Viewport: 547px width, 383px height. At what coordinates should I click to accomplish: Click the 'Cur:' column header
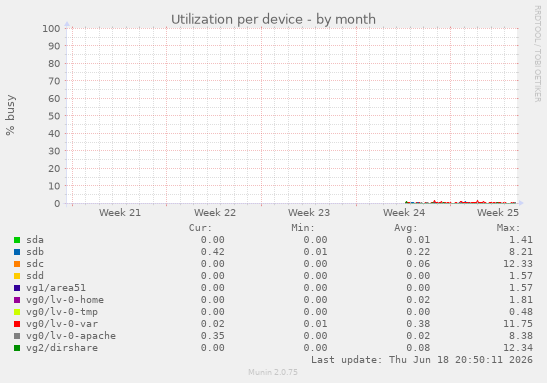(200, 228)
